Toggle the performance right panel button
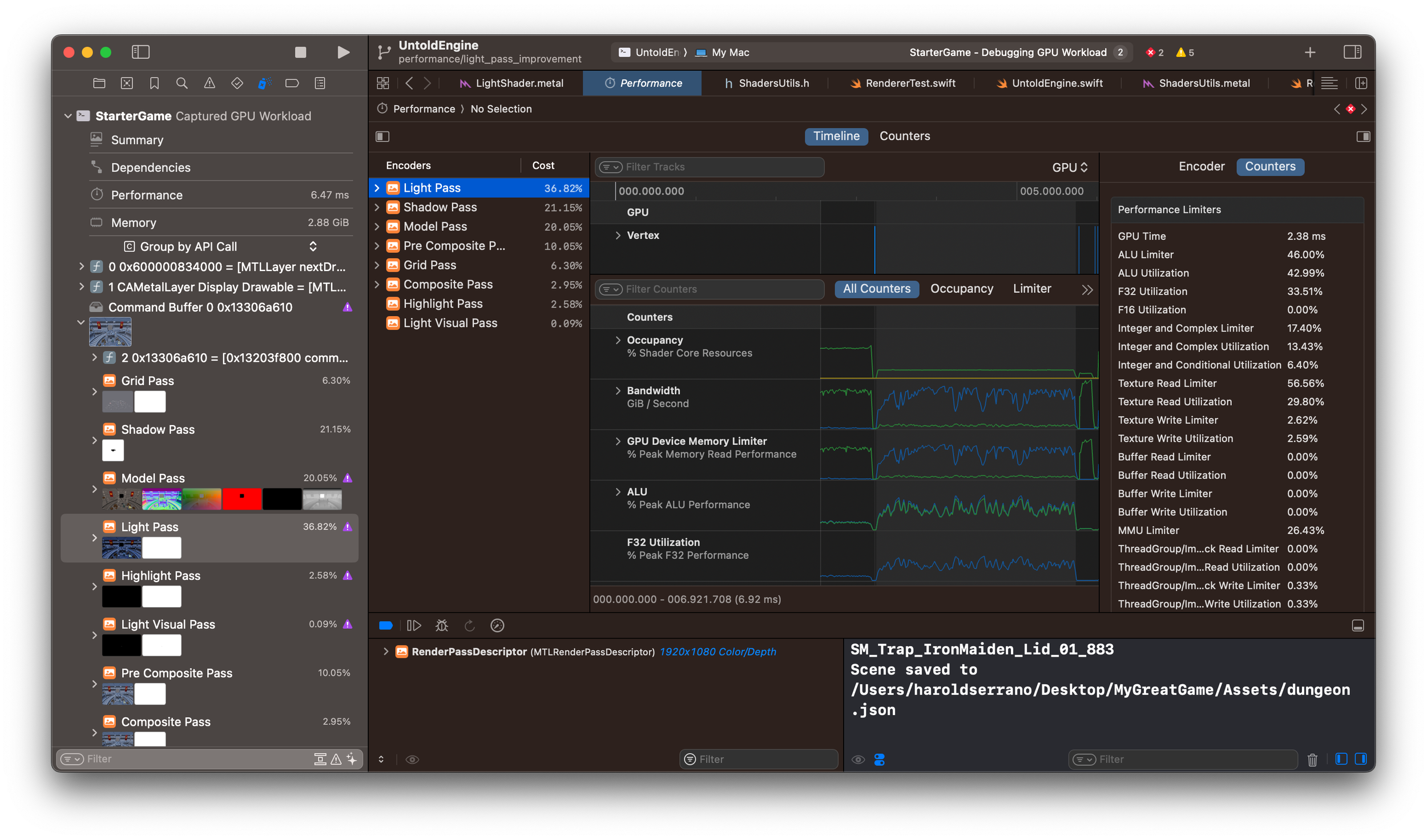This screenshot has height=840, width=1427. [x=1363, y=136]
